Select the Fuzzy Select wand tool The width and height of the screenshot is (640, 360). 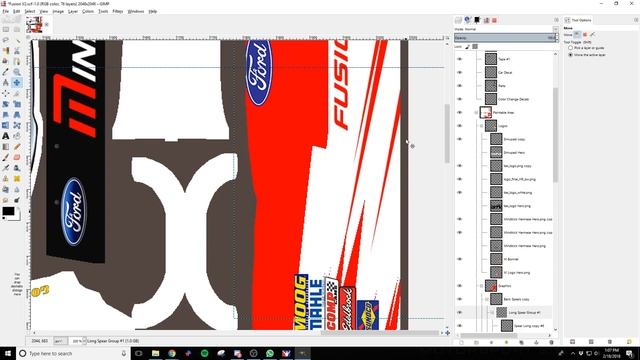click(17, 40)
